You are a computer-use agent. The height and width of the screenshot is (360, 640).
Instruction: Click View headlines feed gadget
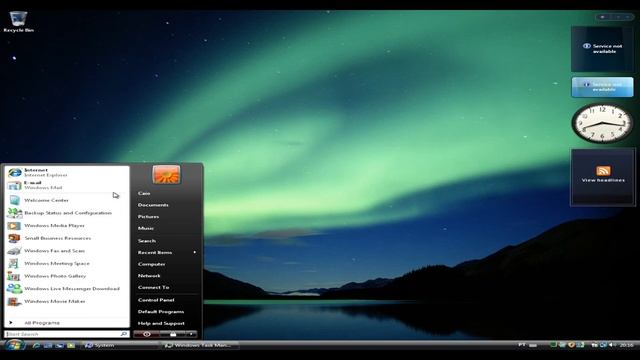point(603,176)
